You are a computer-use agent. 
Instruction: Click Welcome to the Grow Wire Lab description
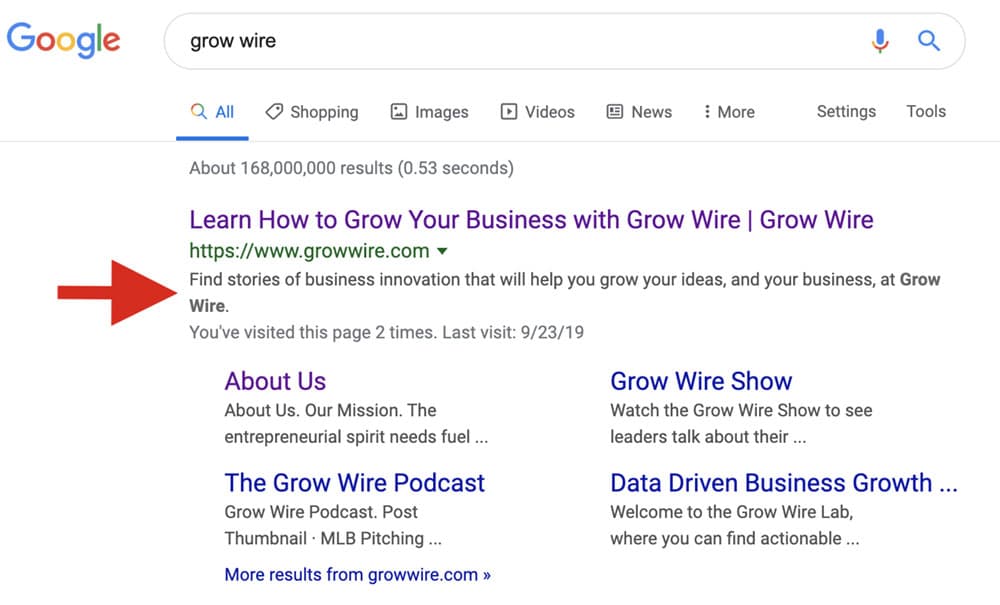pos(735,525)
